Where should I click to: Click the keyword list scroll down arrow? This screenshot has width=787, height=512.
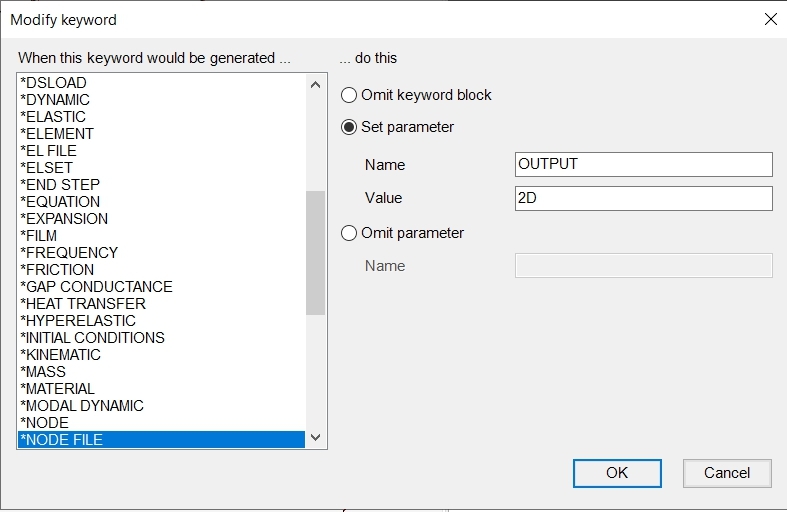tap(315, 437)
